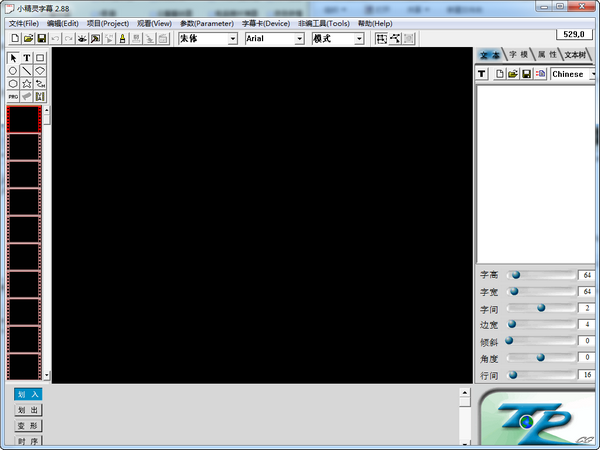Open the 非编工具(Tools) menu

(324, 23)
